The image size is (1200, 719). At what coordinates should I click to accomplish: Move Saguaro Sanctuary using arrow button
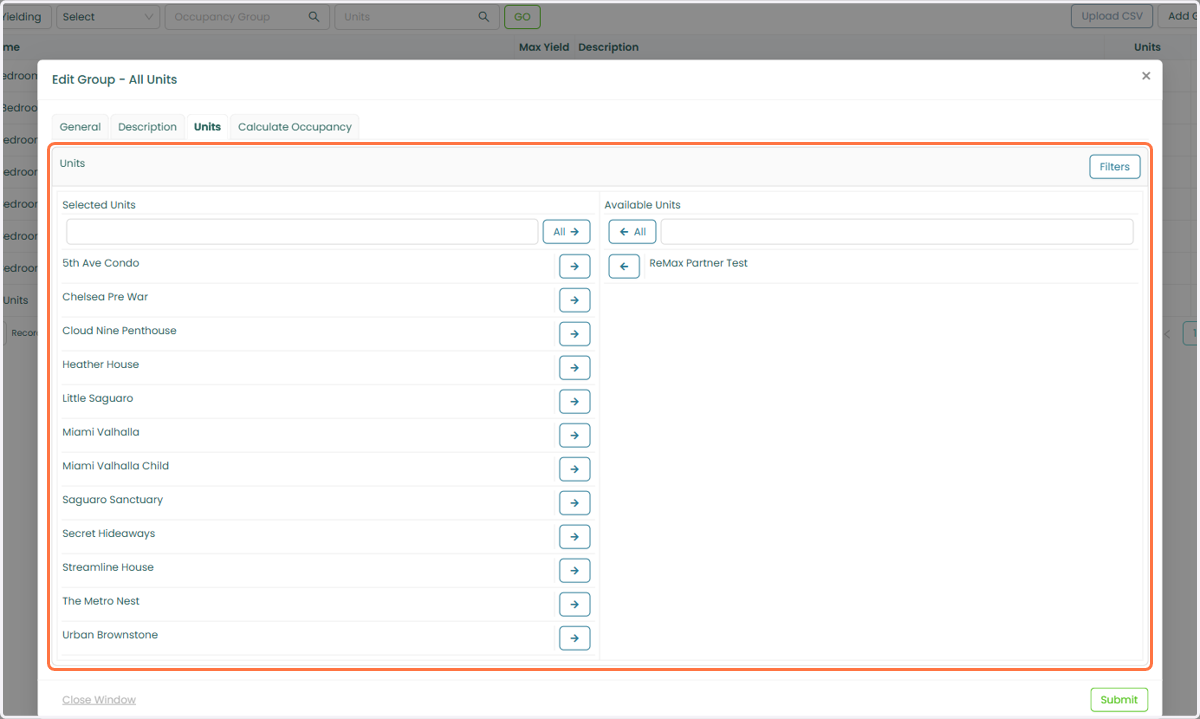[x=574, y=503]
